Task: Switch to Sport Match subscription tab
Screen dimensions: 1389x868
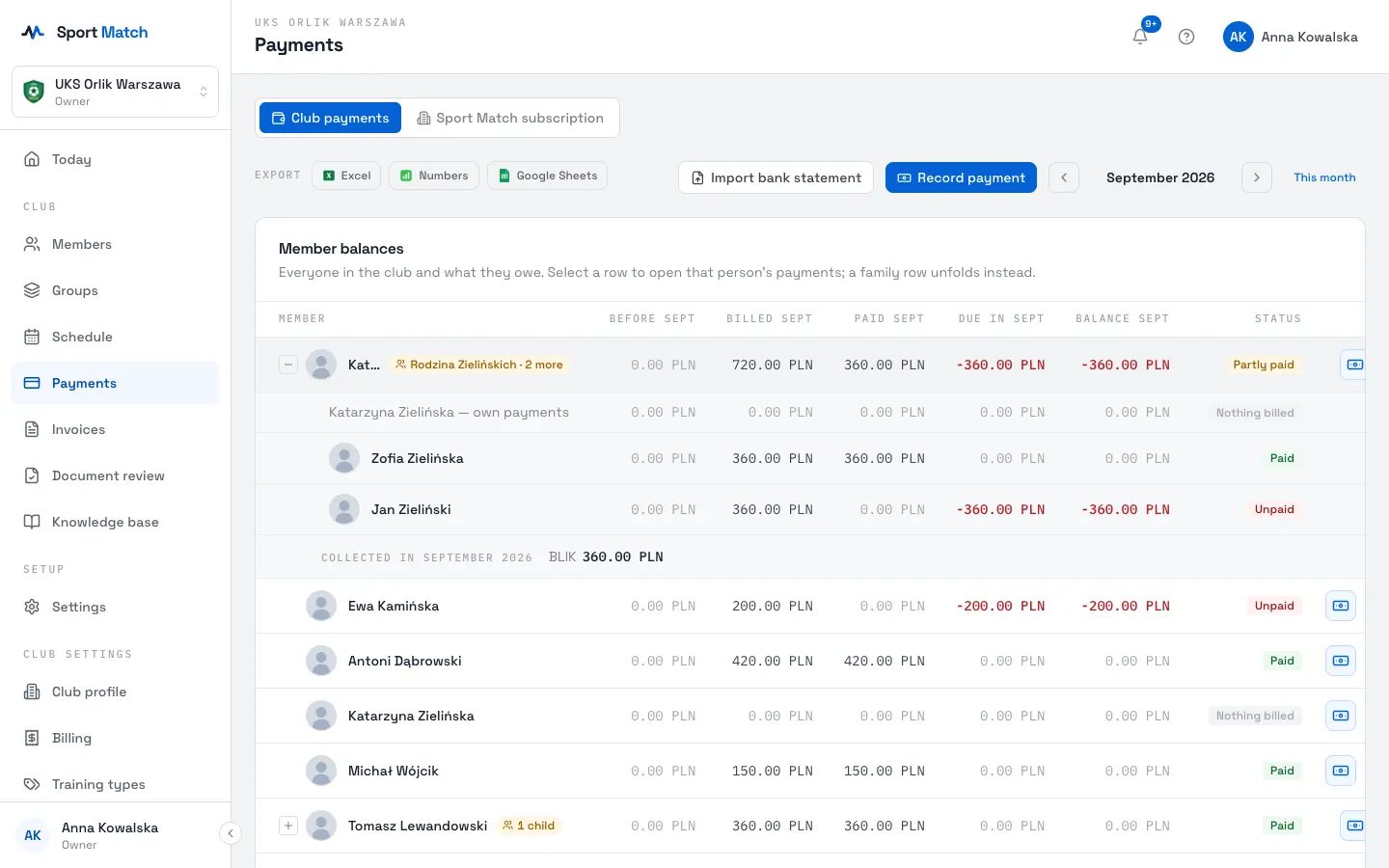Action: [x=510, y=118]
